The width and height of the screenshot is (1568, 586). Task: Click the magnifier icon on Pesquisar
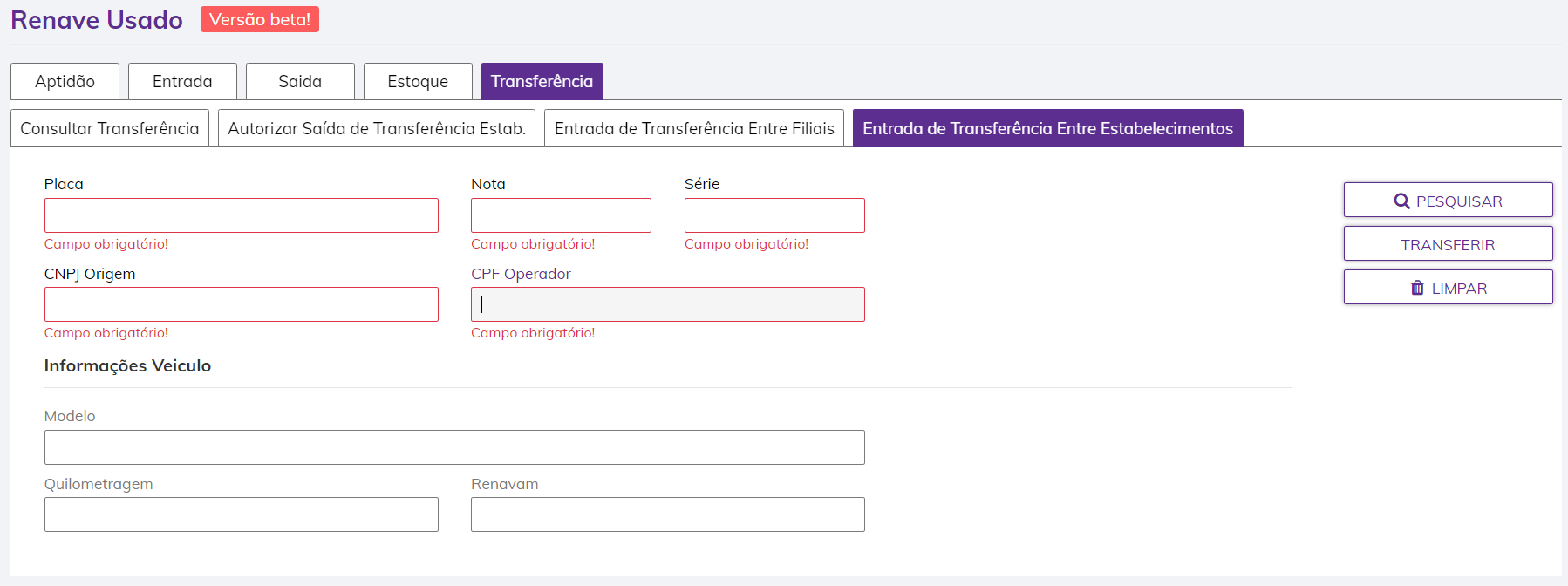coord(1401,201)
